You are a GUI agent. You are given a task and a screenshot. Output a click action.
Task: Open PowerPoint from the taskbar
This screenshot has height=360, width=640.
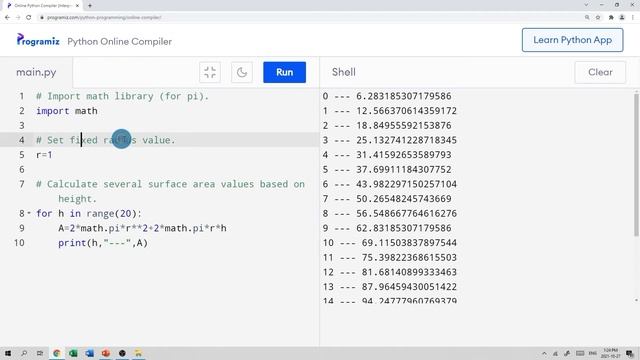[106, 353]
